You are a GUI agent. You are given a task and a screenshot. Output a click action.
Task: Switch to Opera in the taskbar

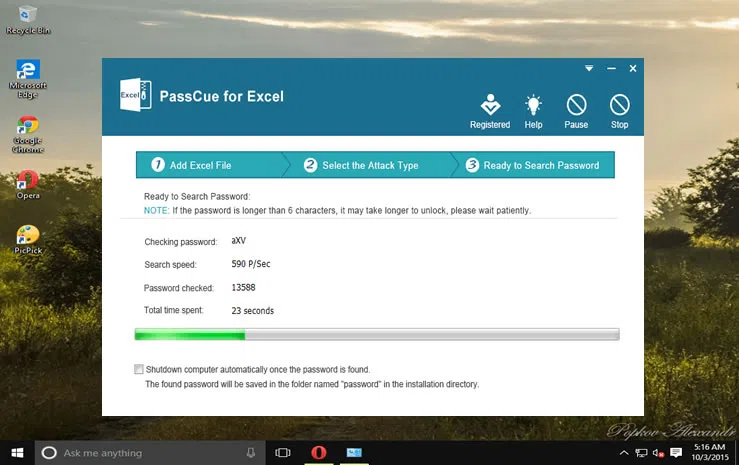click(319, 453)
